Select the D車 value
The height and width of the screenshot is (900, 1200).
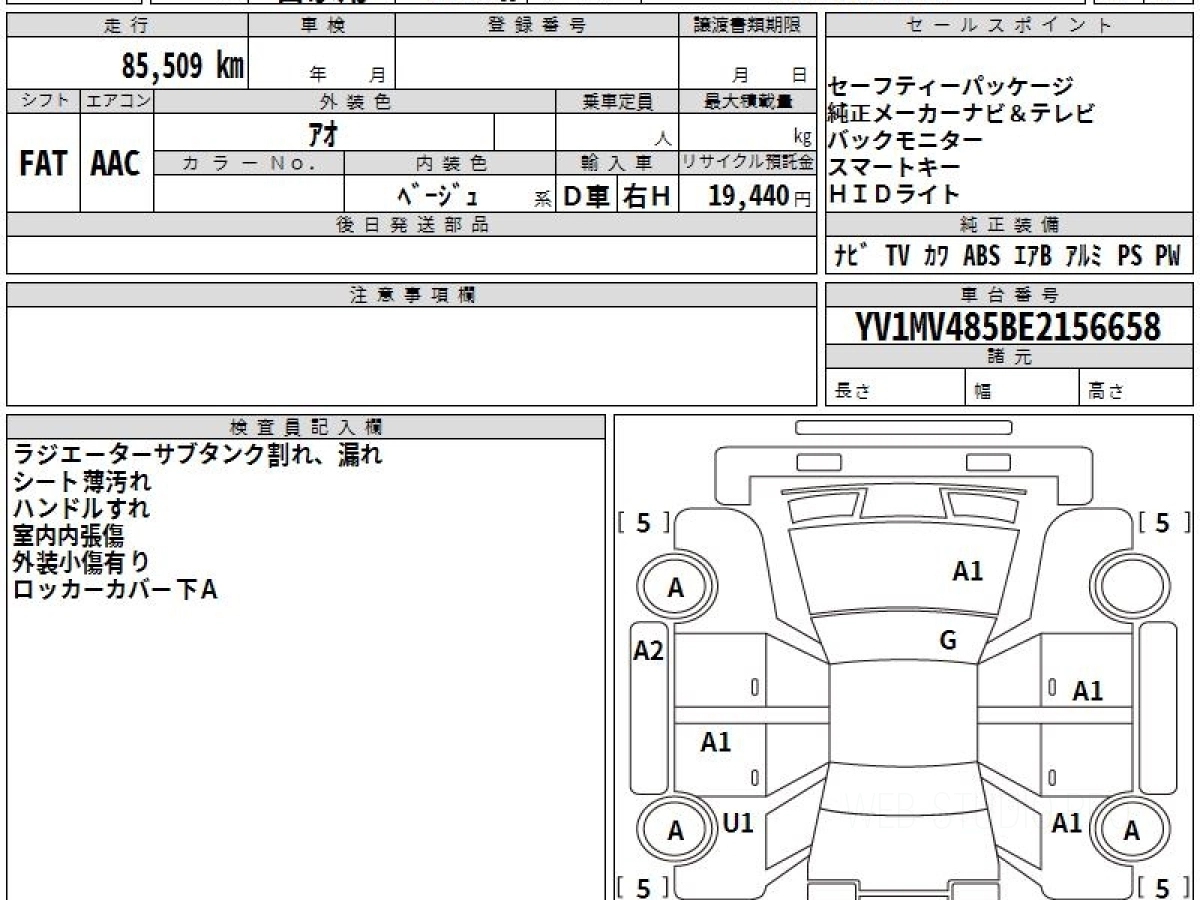[587, 196]
